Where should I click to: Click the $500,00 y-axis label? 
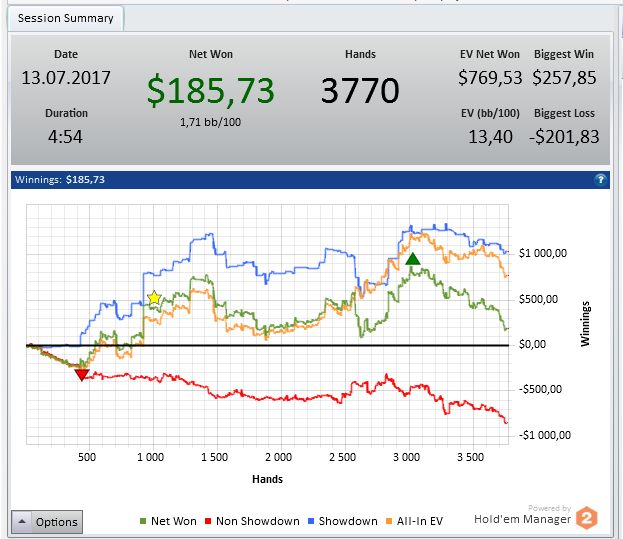click(x=538, y=299)
